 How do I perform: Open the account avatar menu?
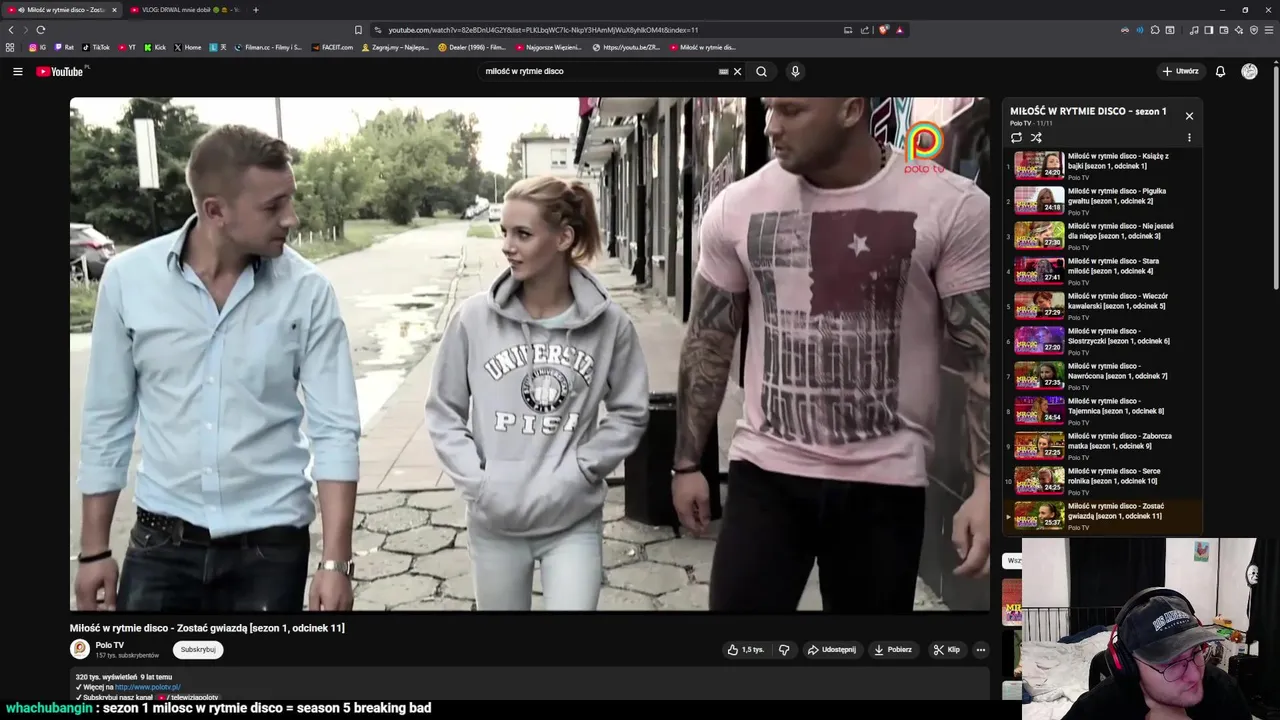1249,71
